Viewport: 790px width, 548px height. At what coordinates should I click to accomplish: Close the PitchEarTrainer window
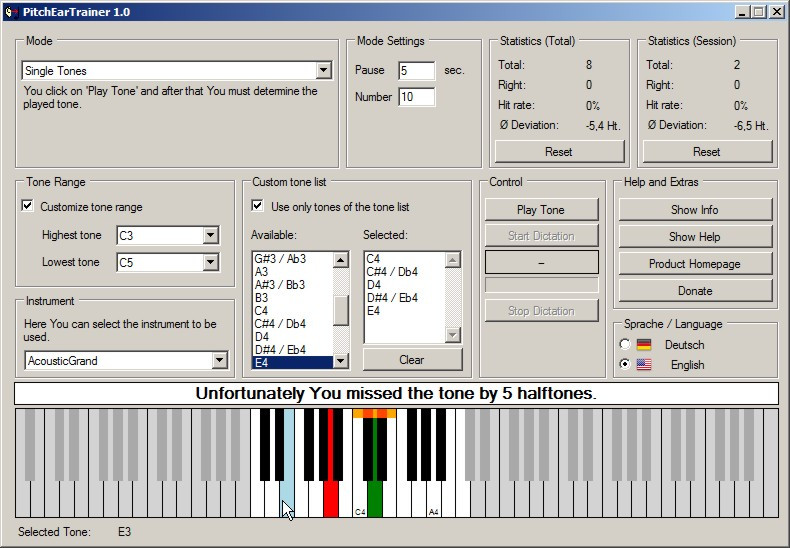point(776,12)
